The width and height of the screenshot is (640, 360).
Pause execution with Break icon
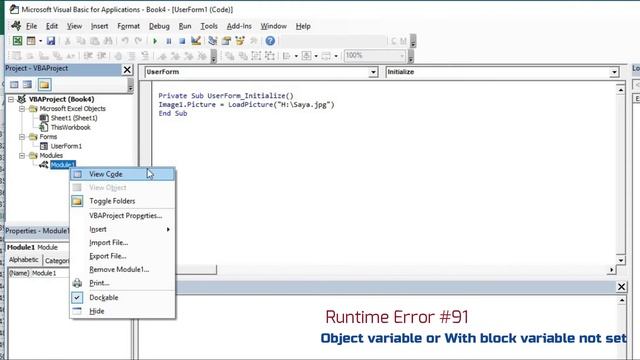pos(169,41)
